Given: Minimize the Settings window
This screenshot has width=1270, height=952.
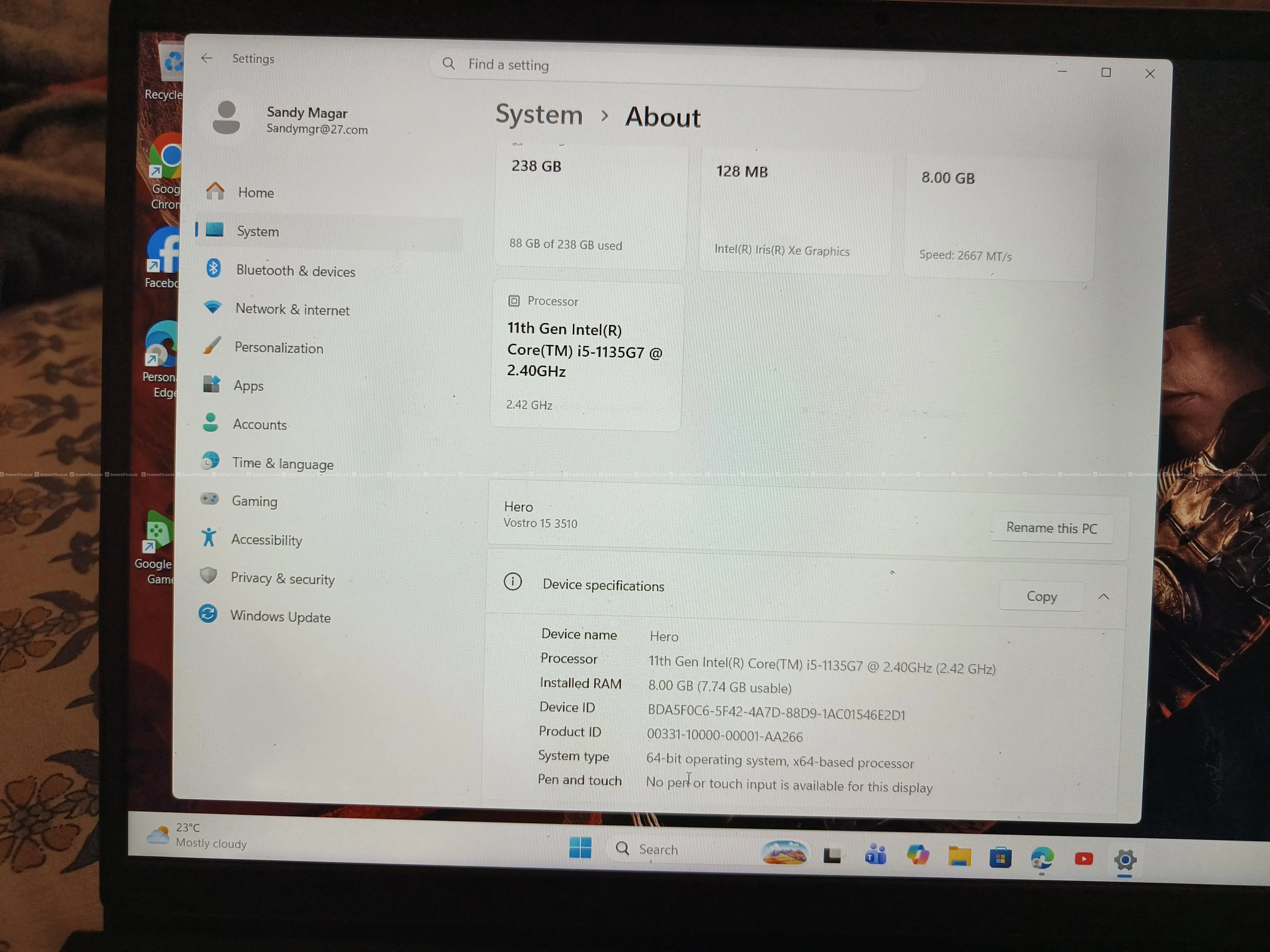Looking at the screenshot, I should (1062, 71).
